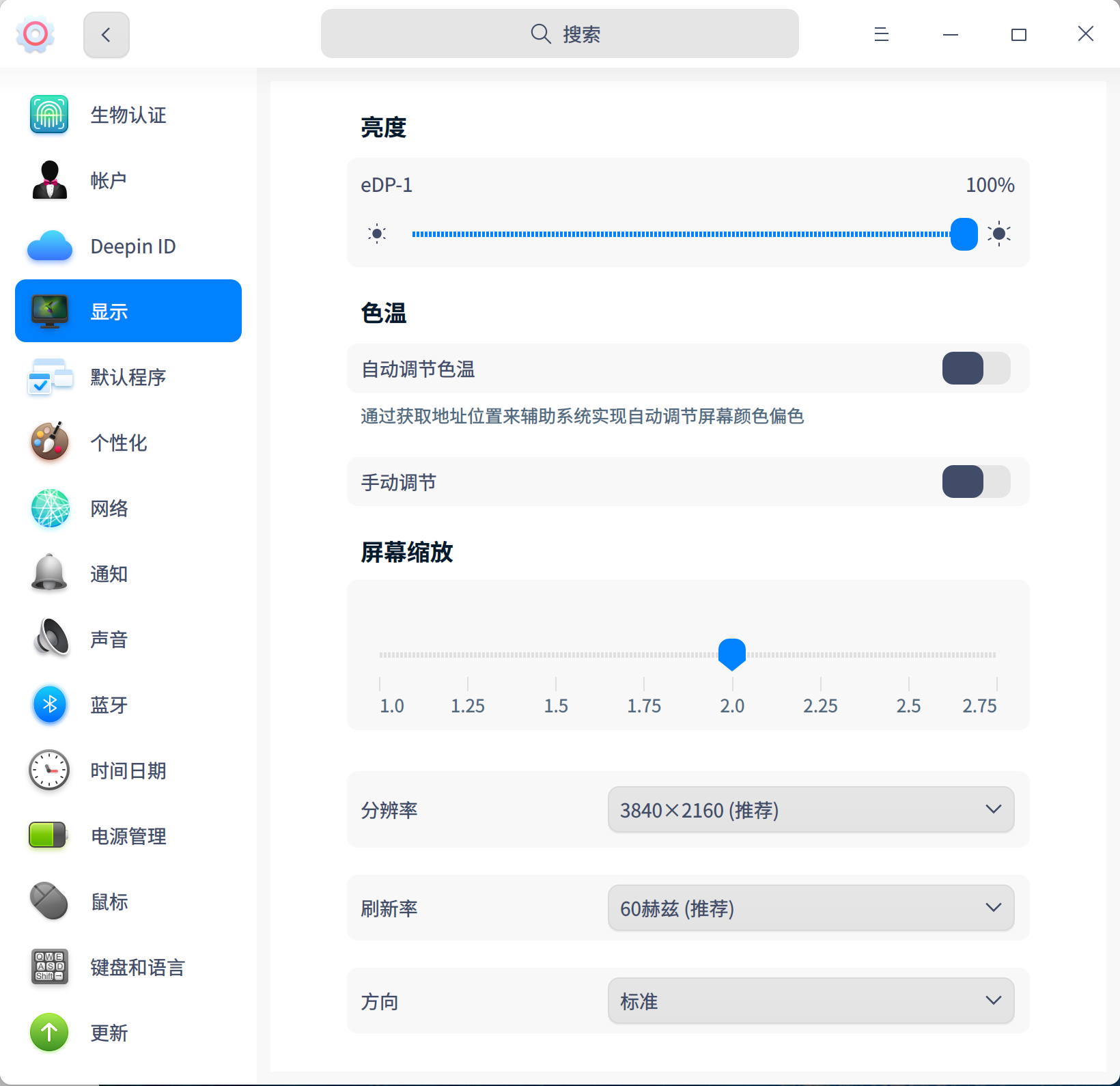Click the back navigation arrow
The width and height of the screenshot is (1120, 1086).
tap(106, 34)
